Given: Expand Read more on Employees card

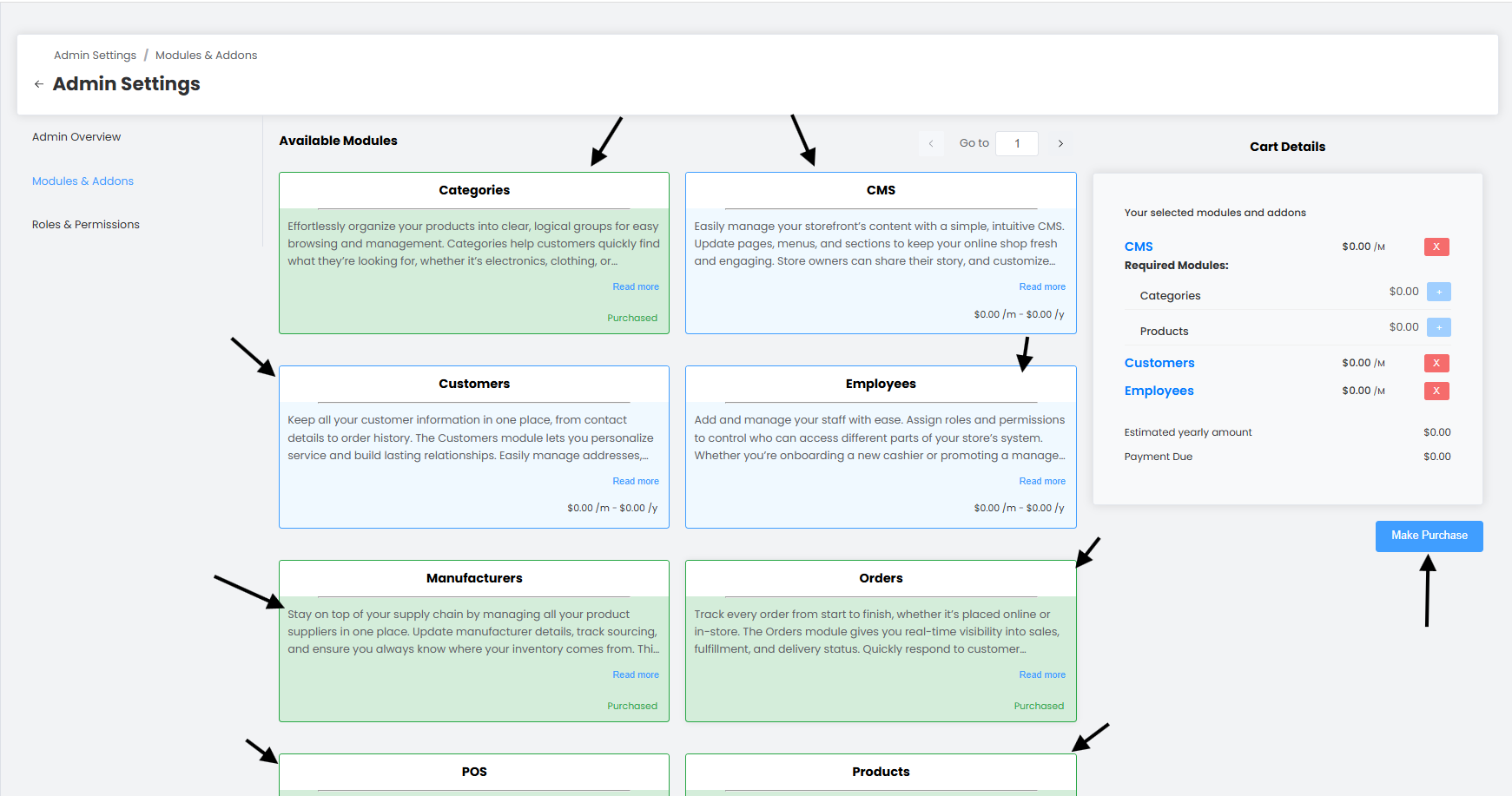Looking at the screenshot, I should (x=1041, y=481).
